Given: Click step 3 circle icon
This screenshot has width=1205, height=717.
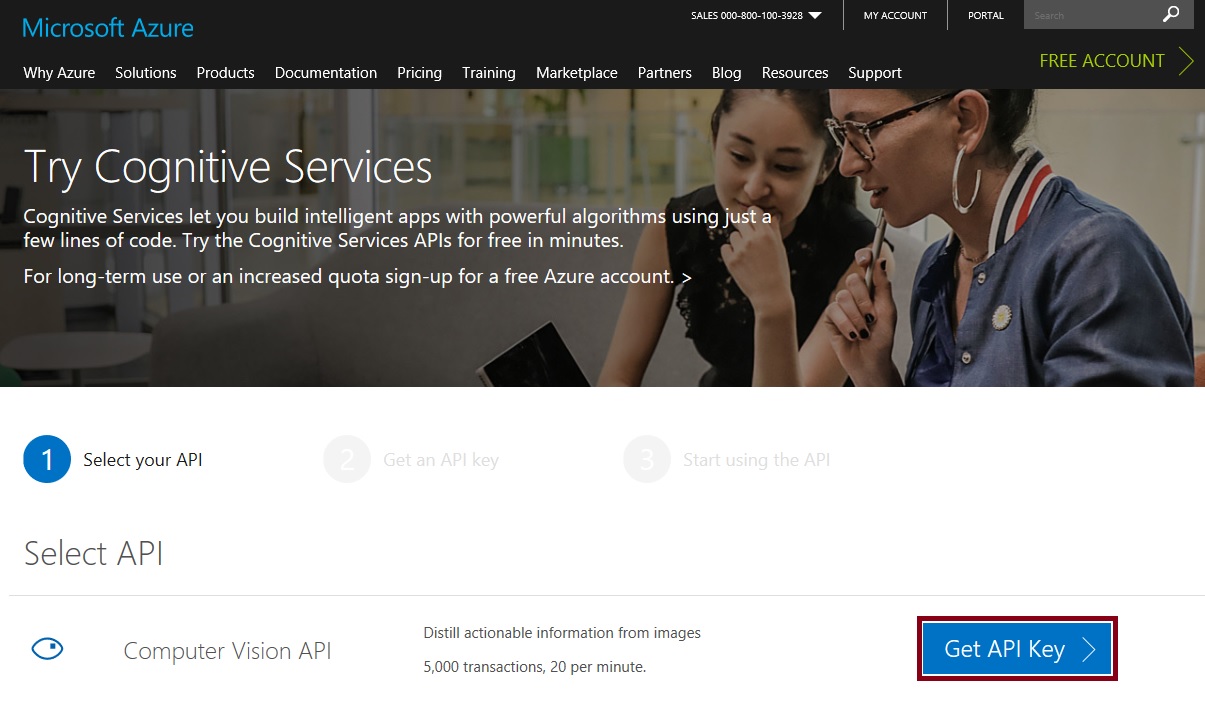Looking at the screenshot, I should tap(647, 460).
